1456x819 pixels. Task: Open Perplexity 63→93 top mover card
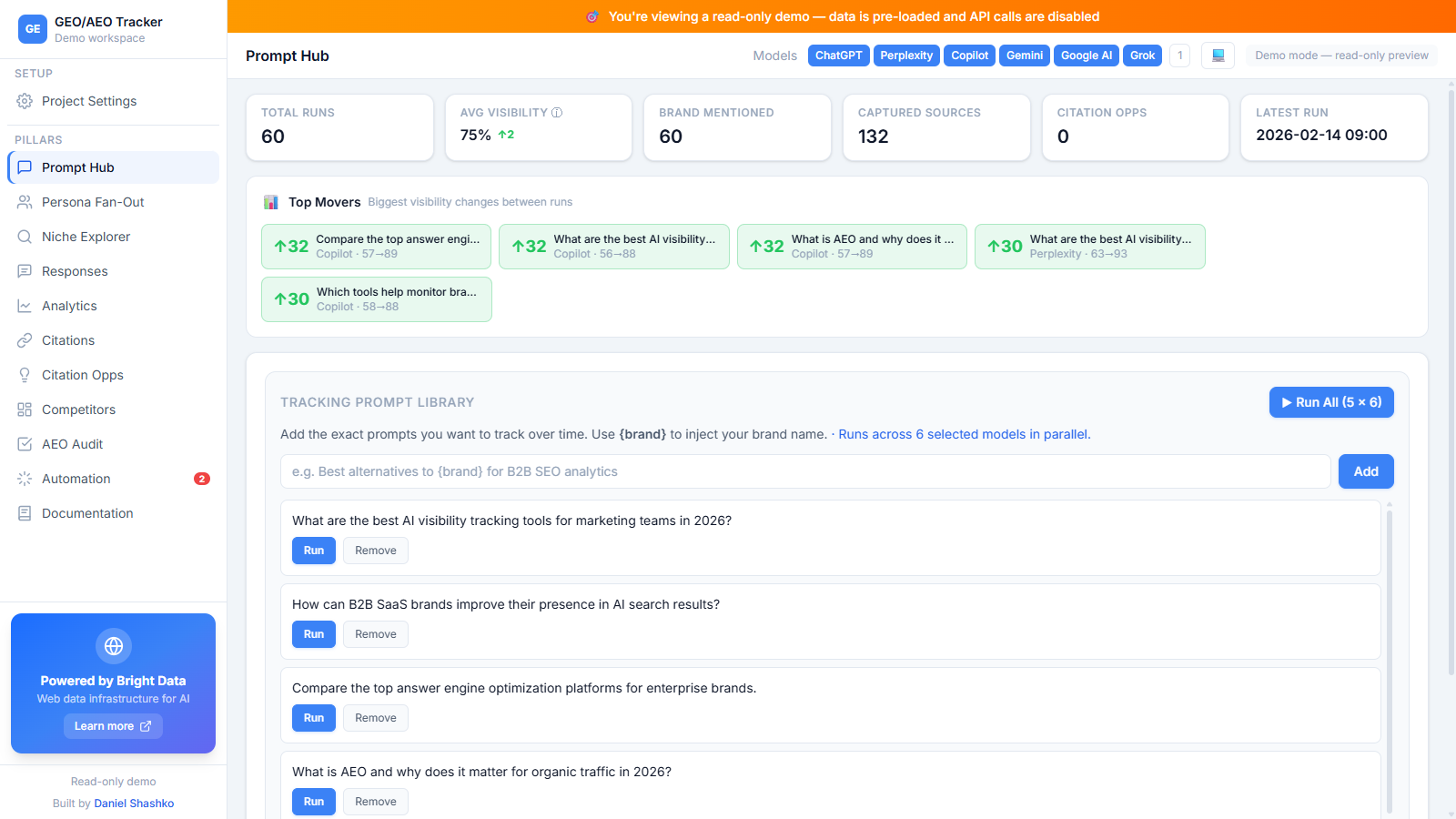[1090, 247]
